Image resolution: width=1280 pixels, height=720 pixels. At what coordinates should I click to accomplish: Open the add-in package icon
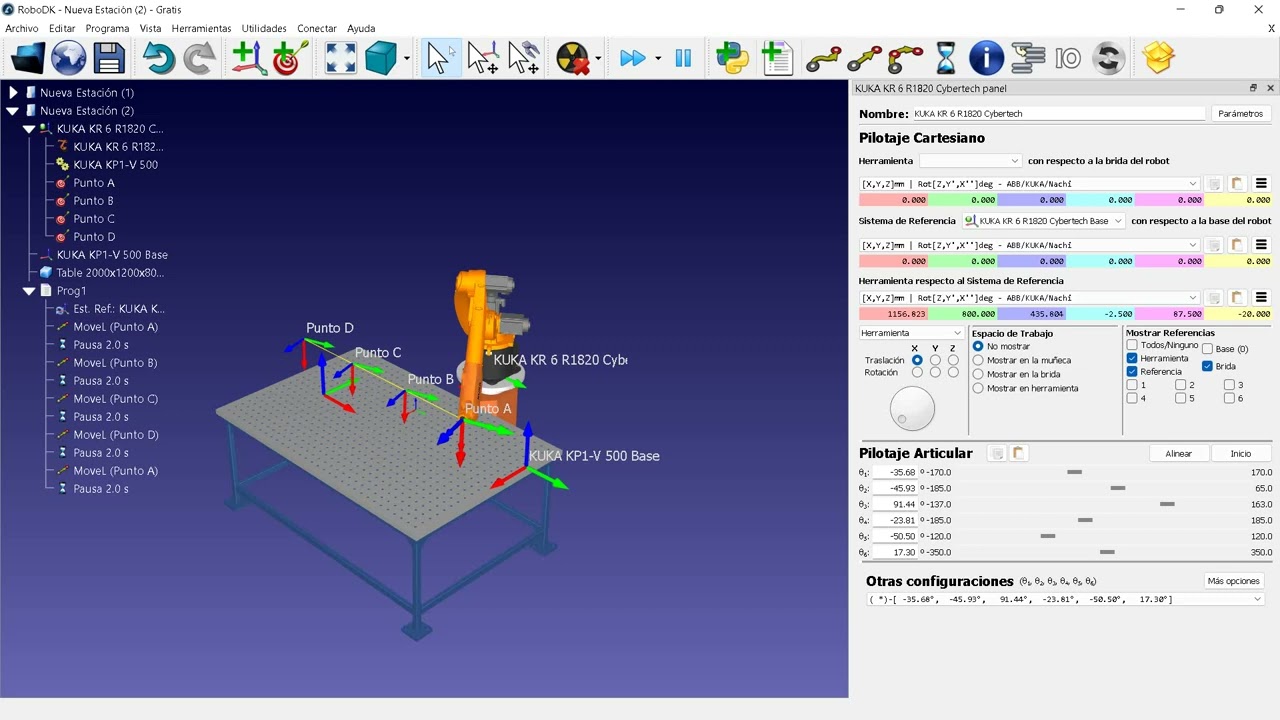pos(1158,58)
